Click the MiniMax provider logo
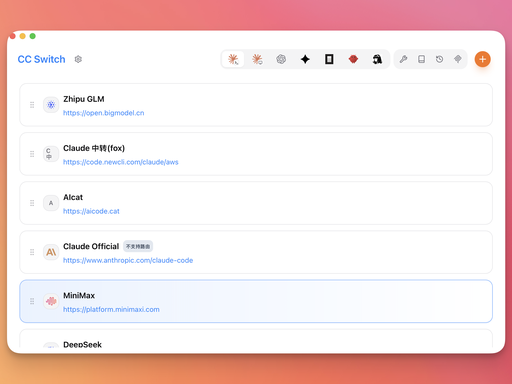The image size is (512, 384). (x=51, y=301)
